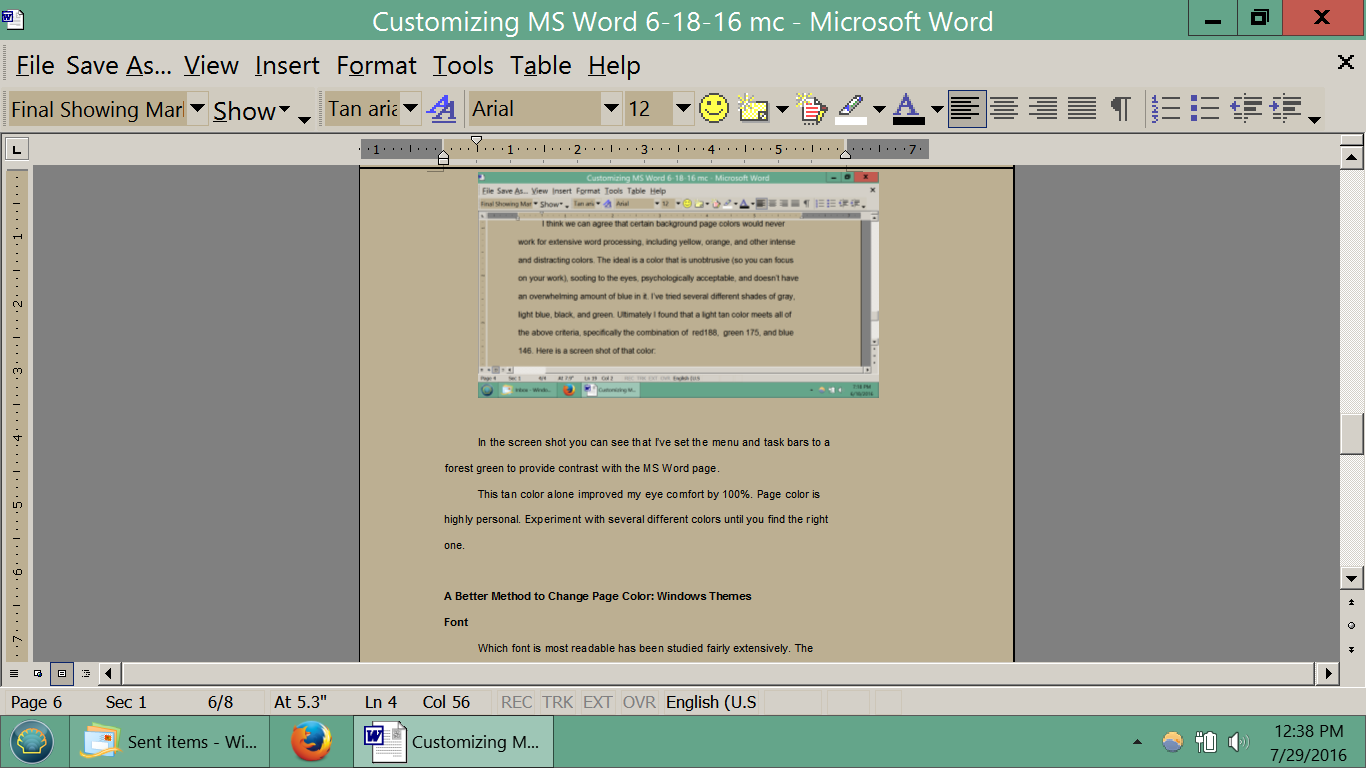The height and width of the screenshot is (768, 1366).
Task: Expand the Arial font name dropdown
Action: click(611, 108)
